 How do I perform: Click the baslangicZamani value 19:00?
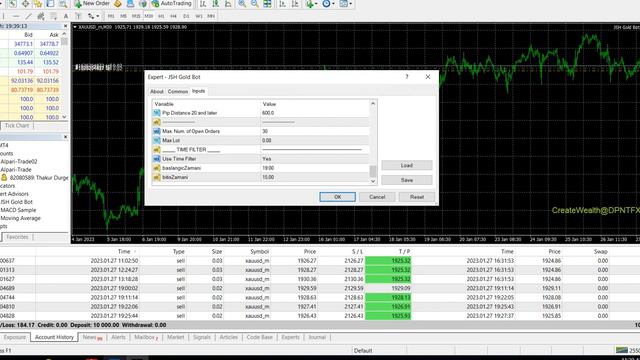point(314,168)
